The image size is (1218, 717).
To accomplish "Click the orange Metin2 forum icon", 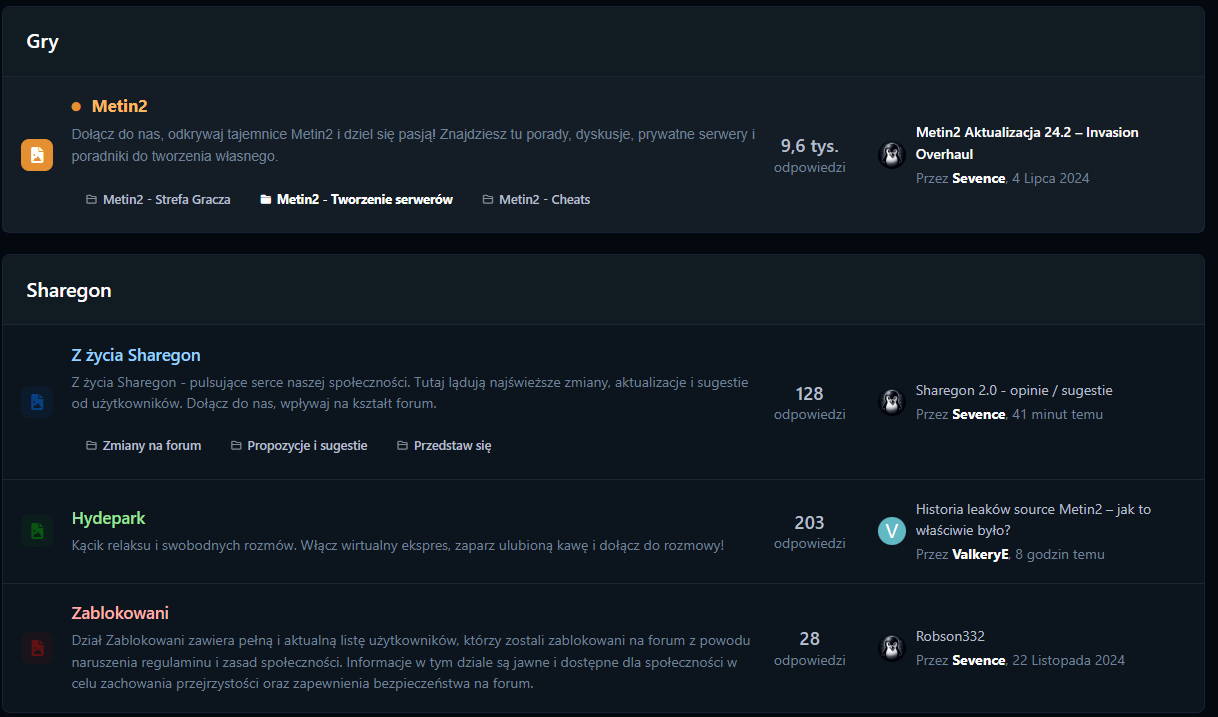I will click(x=37, y=155).
